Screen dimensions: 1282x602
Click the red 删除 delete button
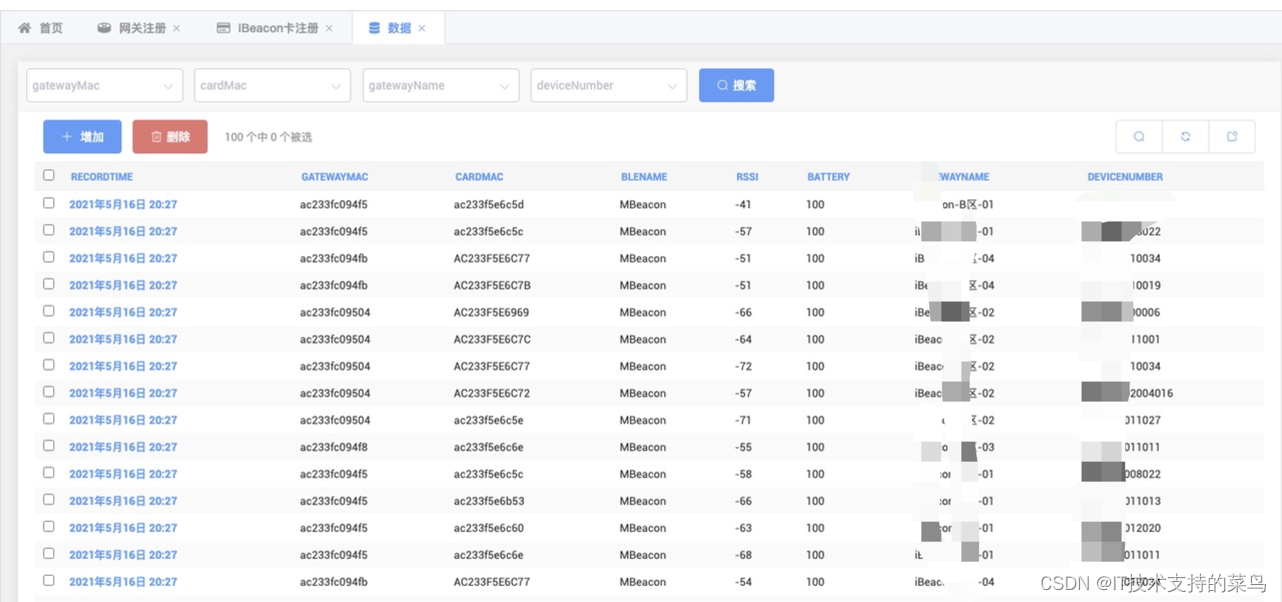(x=170, y=137)
